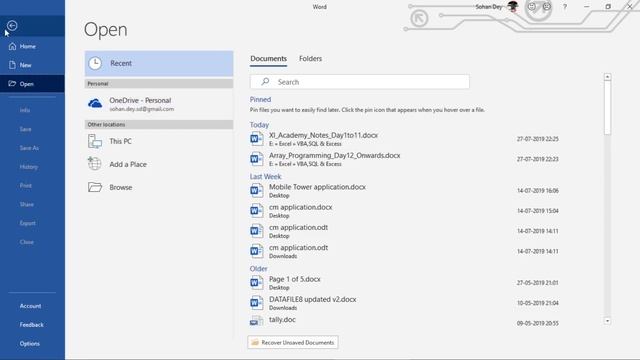This screenshot has height=360, width=640.
Task: Click the search magnifier icon
Action: click(265, 82)
